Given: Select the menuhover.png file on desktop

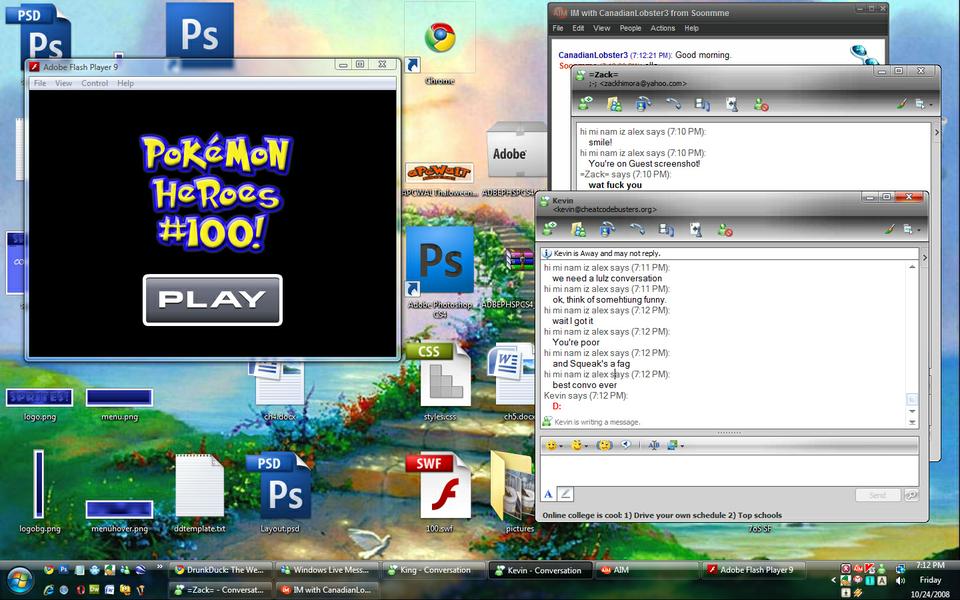Looking at the screenshot, I should [120, 516].
